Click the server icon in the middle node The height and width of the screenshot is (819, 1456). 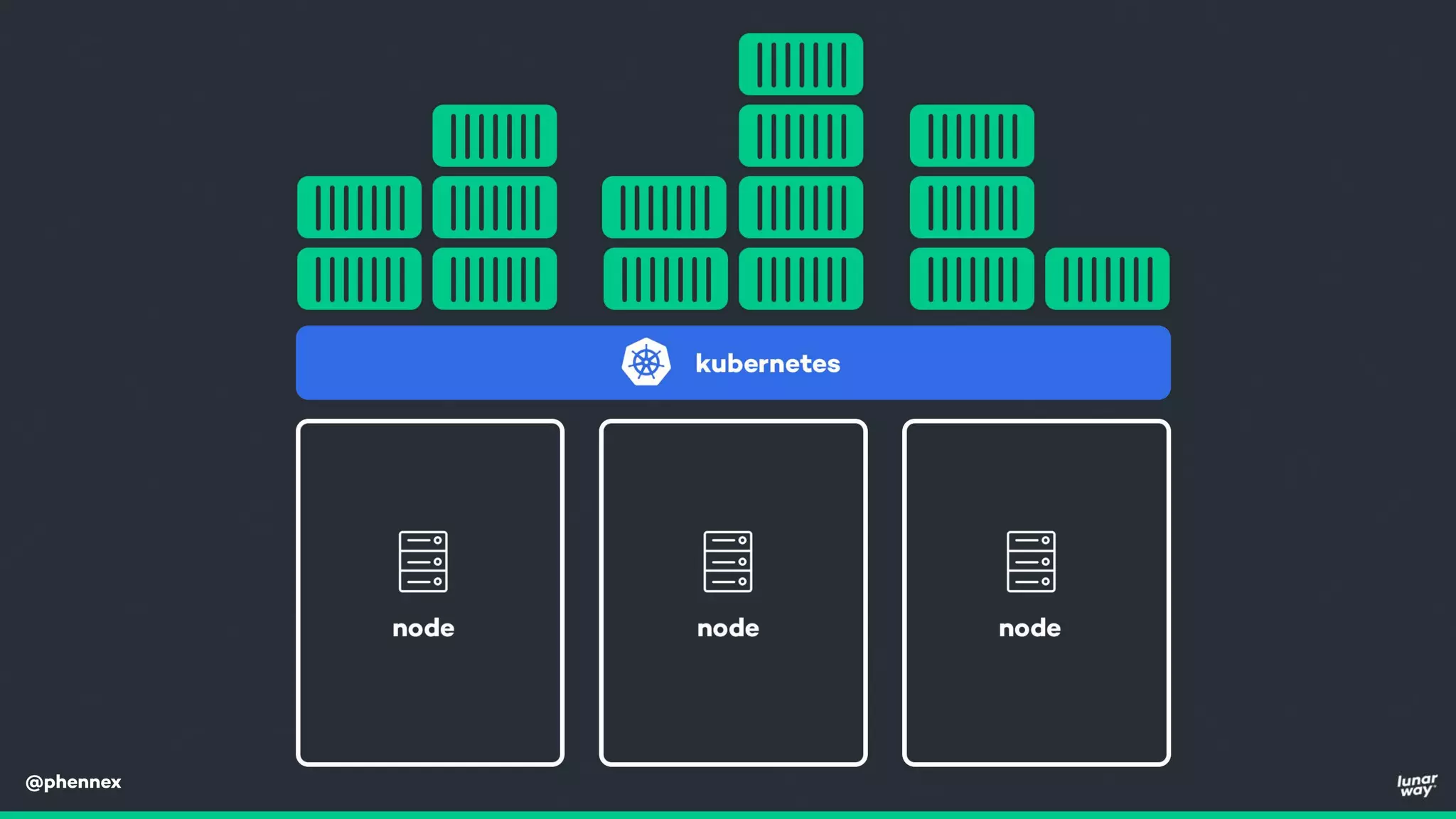(x=728, y=561)
